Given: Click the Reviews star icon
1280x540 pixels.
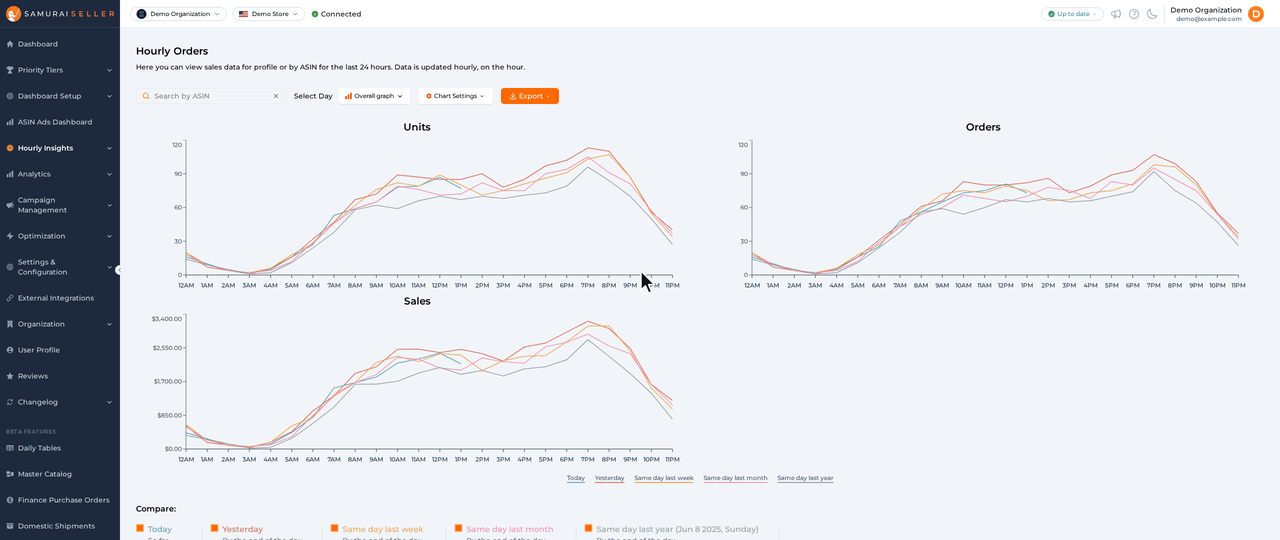Looking at the screenshot, I should point(10,376).
